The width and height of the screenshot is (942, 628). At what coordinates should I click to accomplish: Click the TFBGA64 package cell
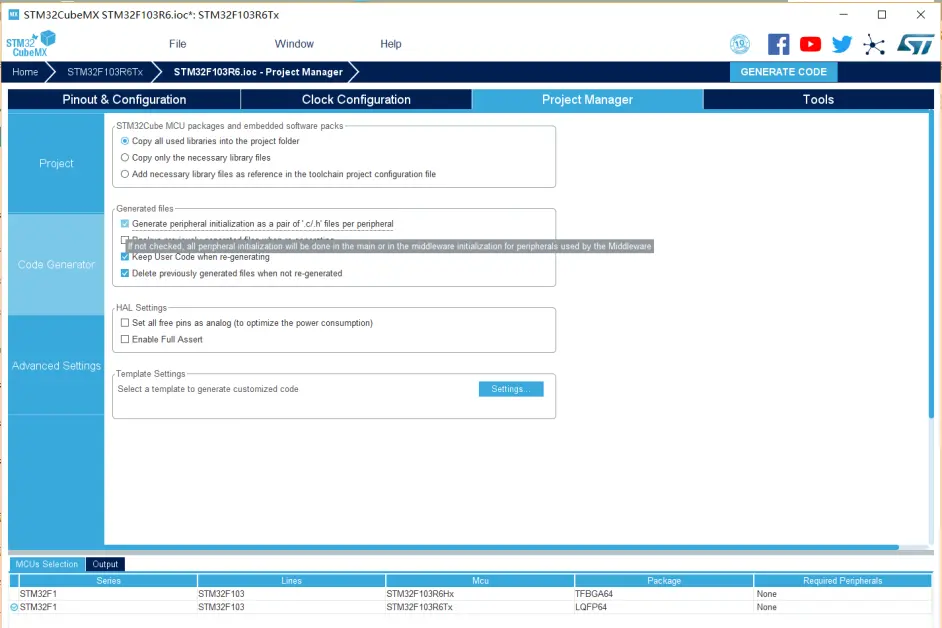tap(664, 594)
